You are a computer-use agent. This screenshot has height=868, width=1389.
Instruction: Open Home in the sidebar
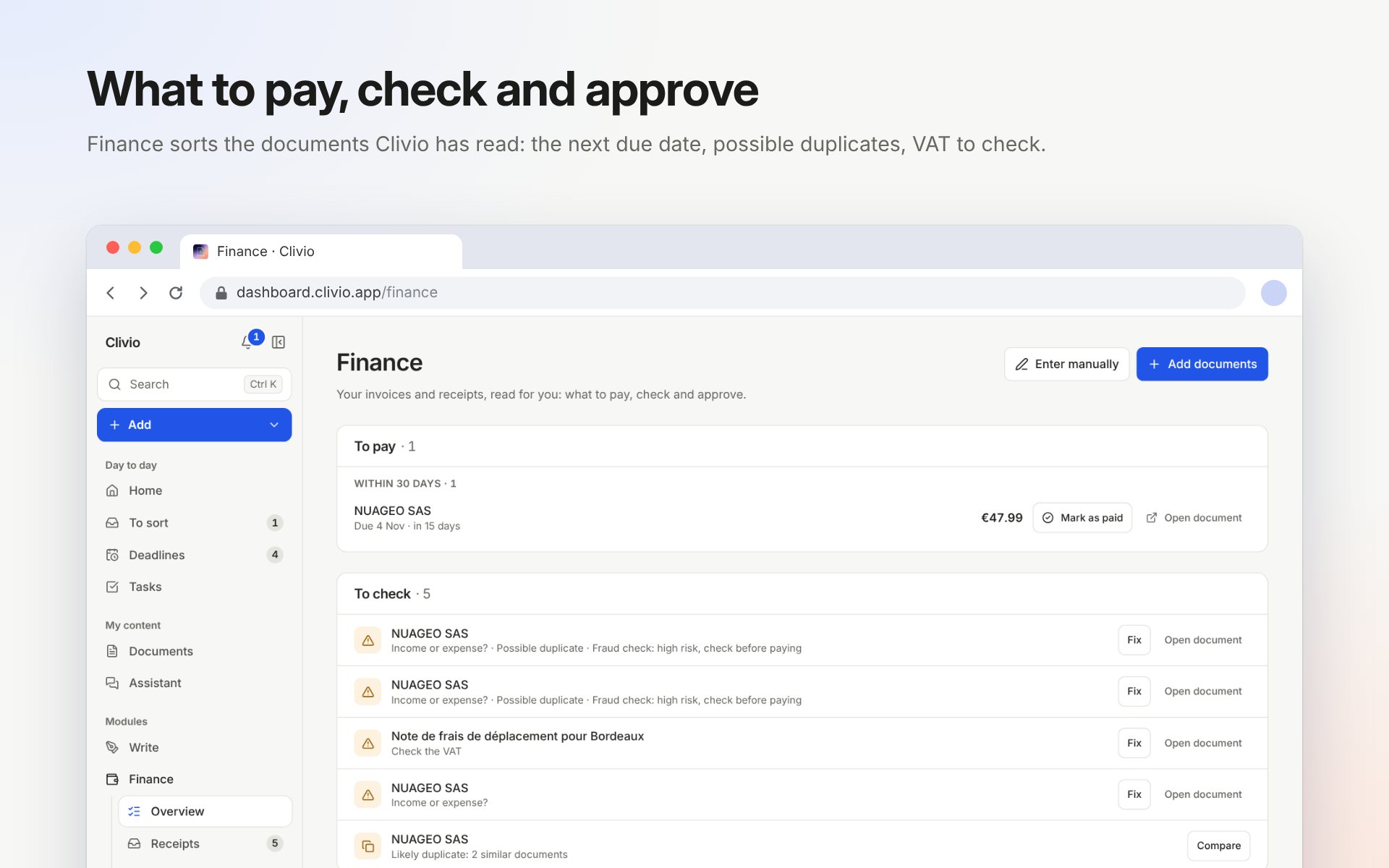click(x=195, y=490)
